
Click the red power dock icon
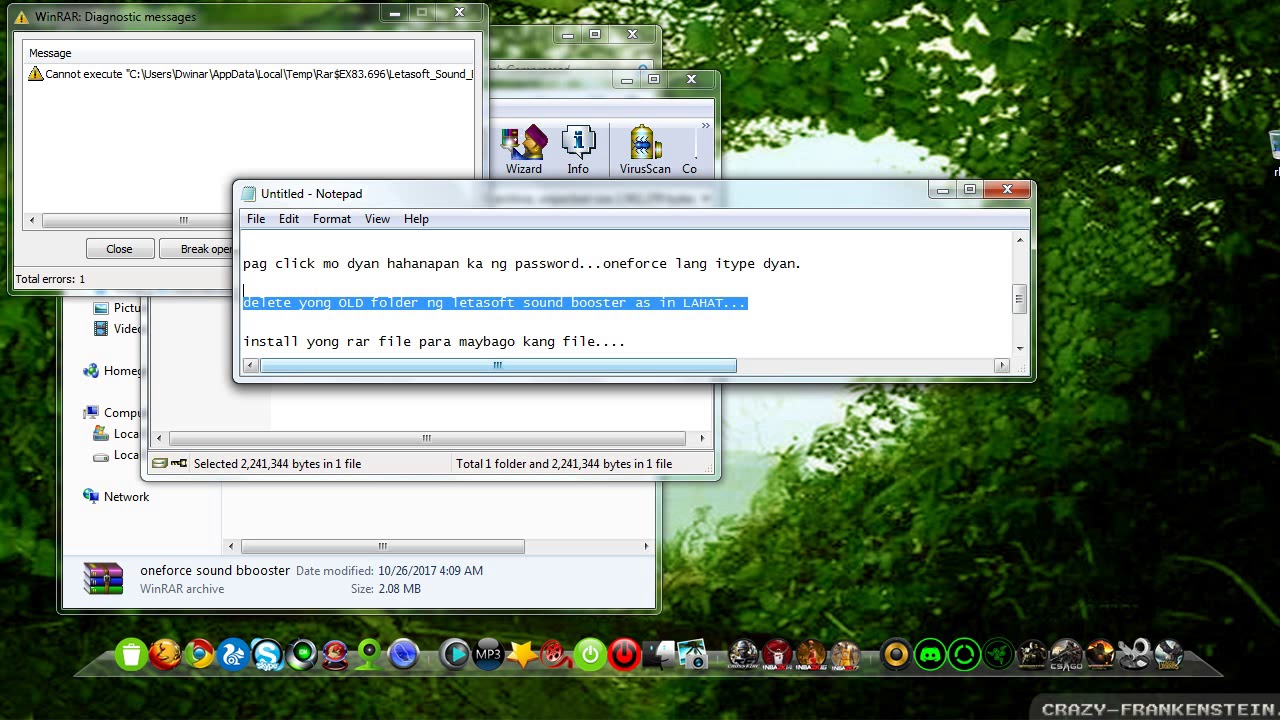click(624, 655)
